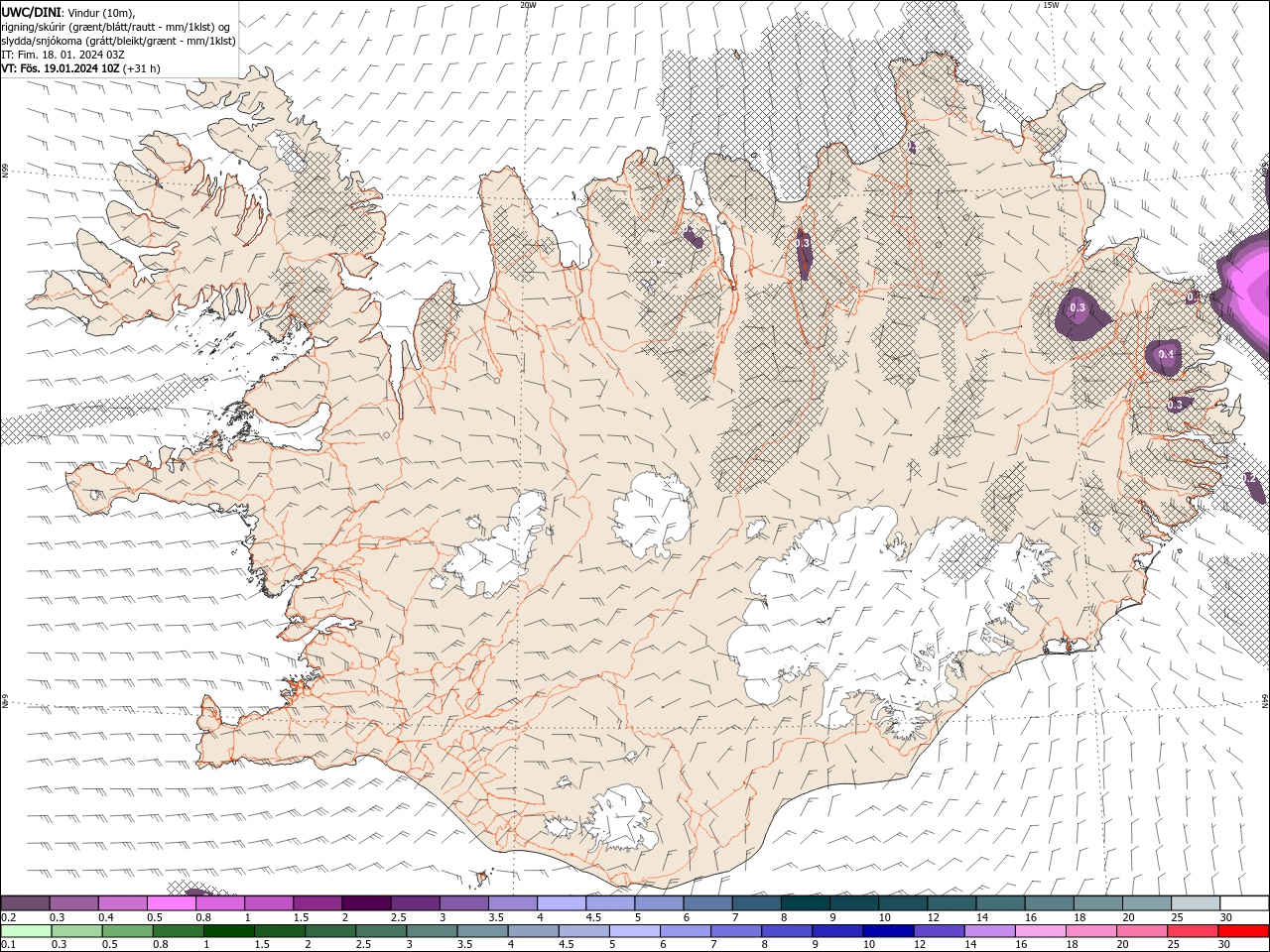Select lower scale pale green swatch starting at 0.1
The image size is (1270, 952).
[x=26, y=931]
